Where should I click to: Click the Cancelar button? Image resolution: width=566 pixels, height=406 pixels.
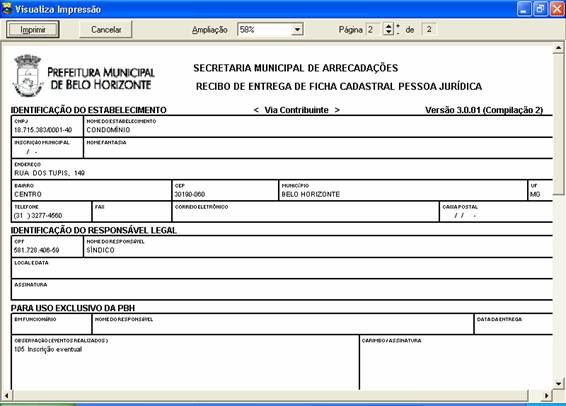click(106, 30)
